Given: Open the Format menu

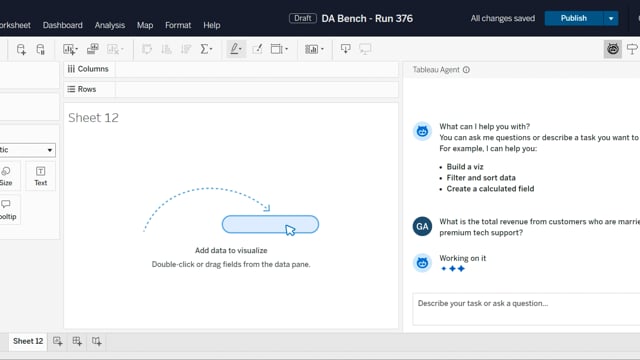Looking at the screenshot, I should [178, 25].
